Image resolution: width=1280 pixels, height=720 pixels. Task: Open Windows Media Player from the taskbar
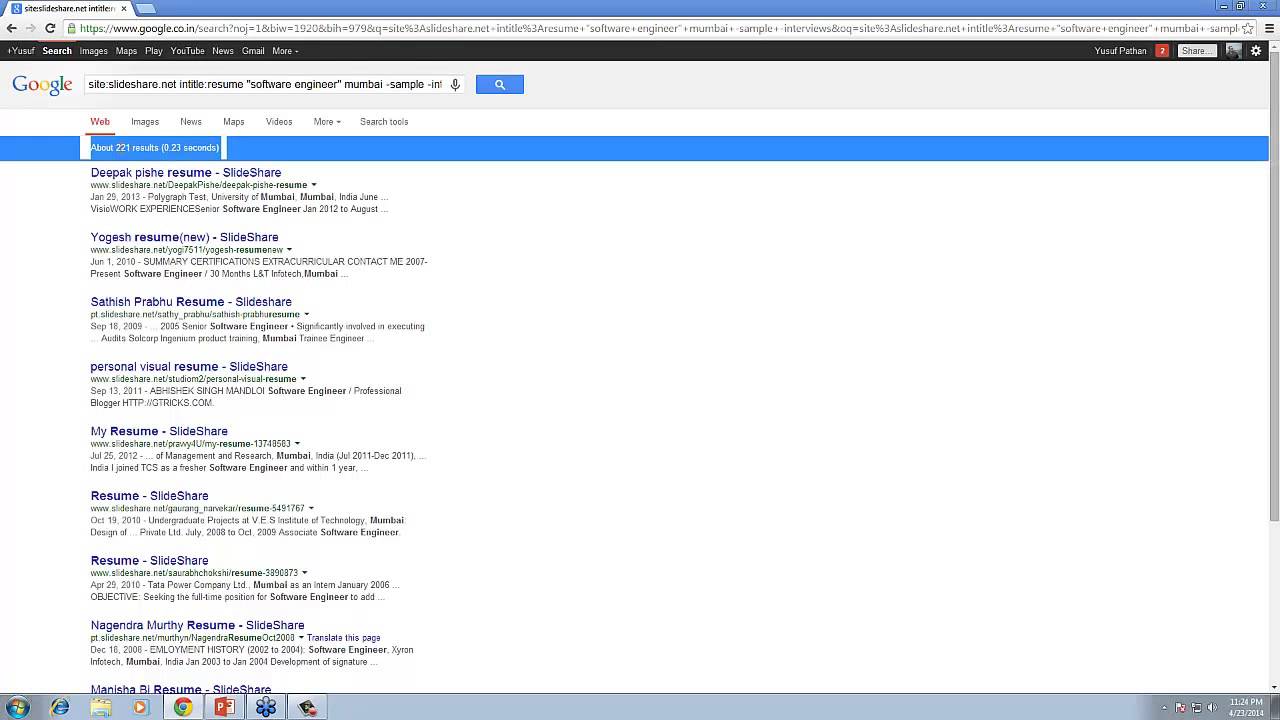(x=141, y=707)
